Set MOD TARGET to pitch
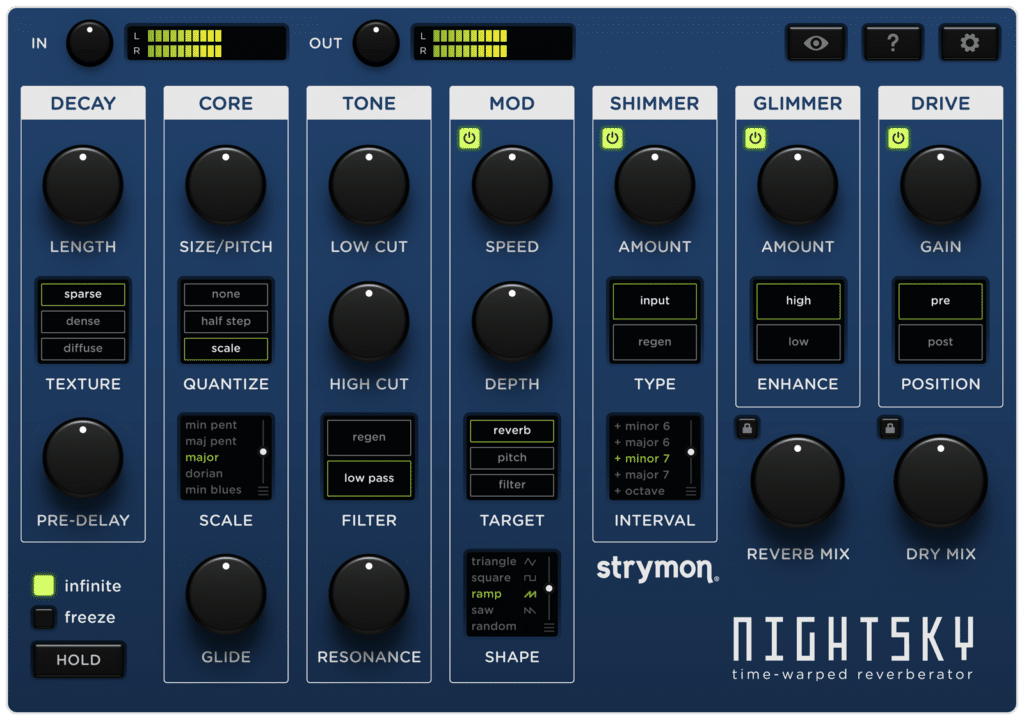This screenshot has width=1024, height=720. 511,458
